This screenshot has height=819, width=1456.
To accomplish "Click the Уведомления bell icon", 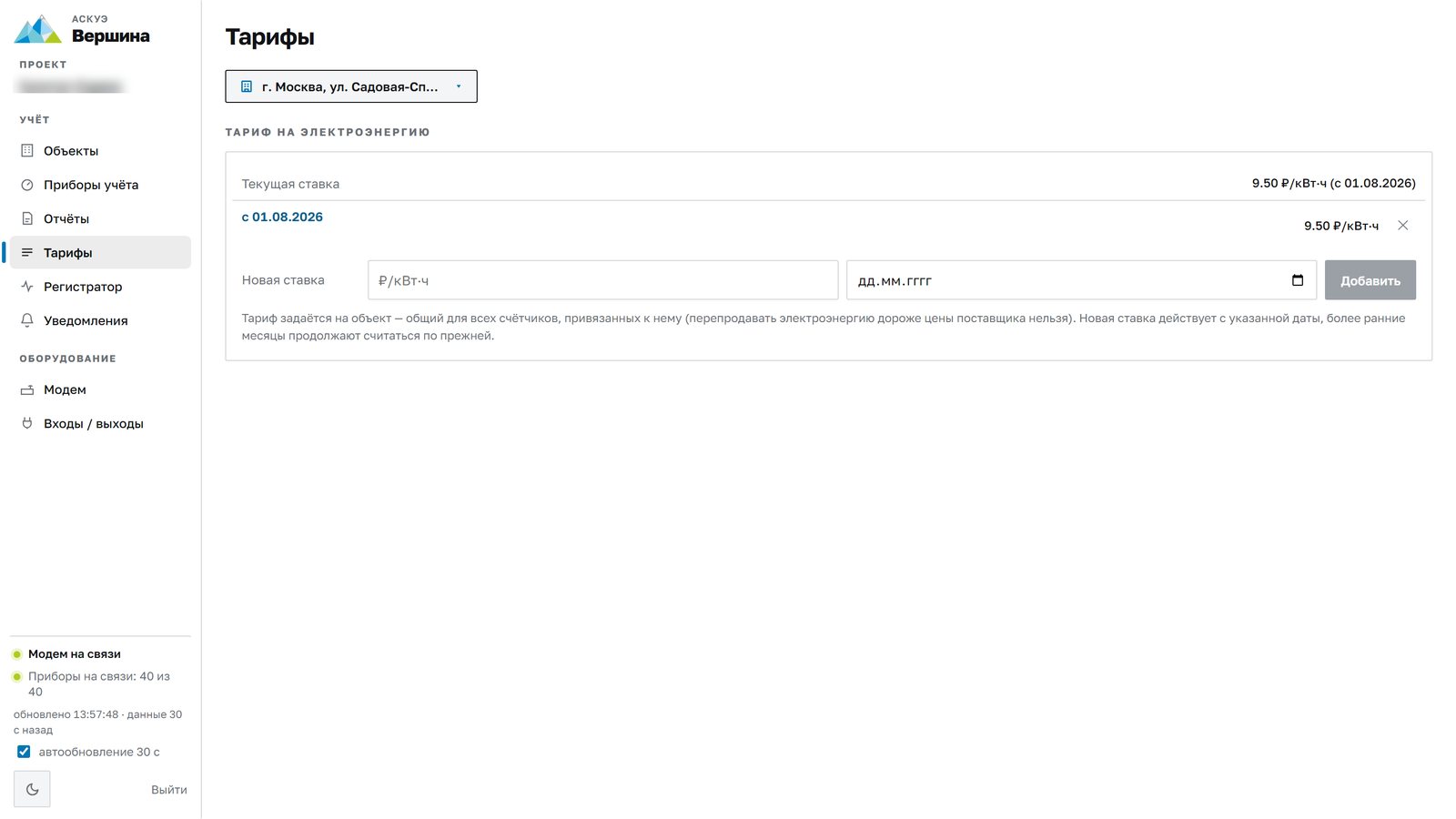I will coord(27,320).
